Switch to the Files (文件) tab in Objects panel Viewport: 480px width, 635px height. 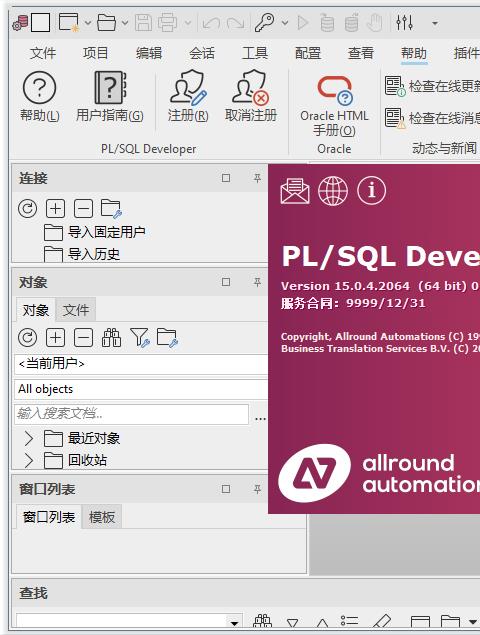click(x=76, y=310)
